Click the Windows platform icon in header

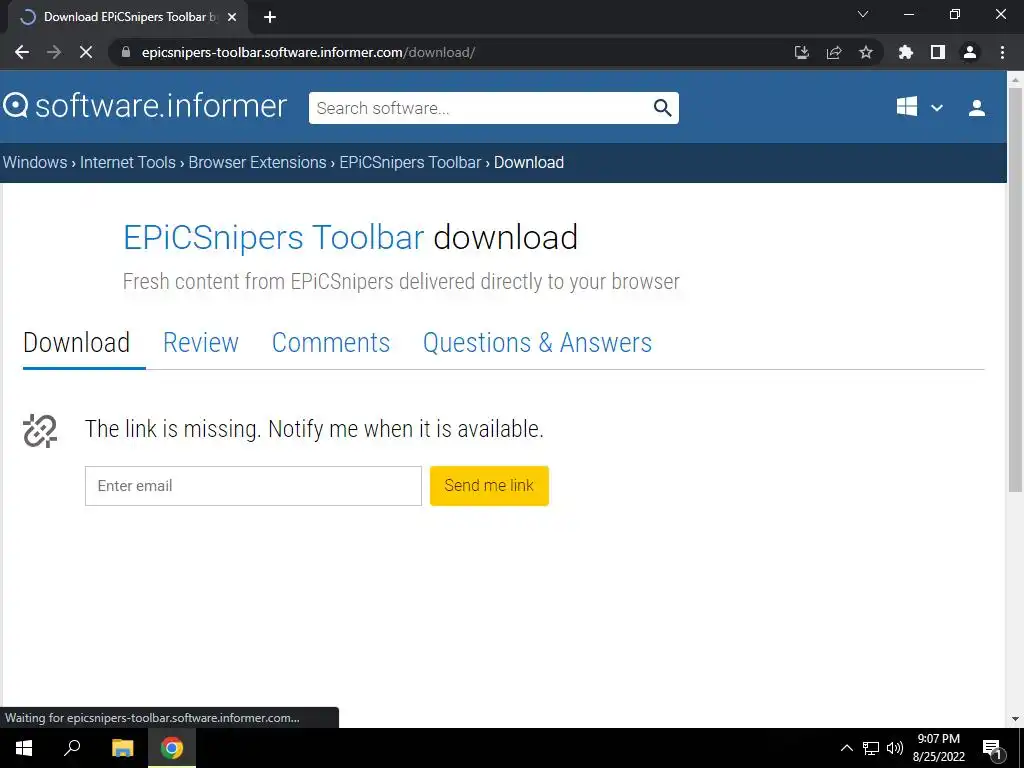pyautogui.click(x=907, y=107)
